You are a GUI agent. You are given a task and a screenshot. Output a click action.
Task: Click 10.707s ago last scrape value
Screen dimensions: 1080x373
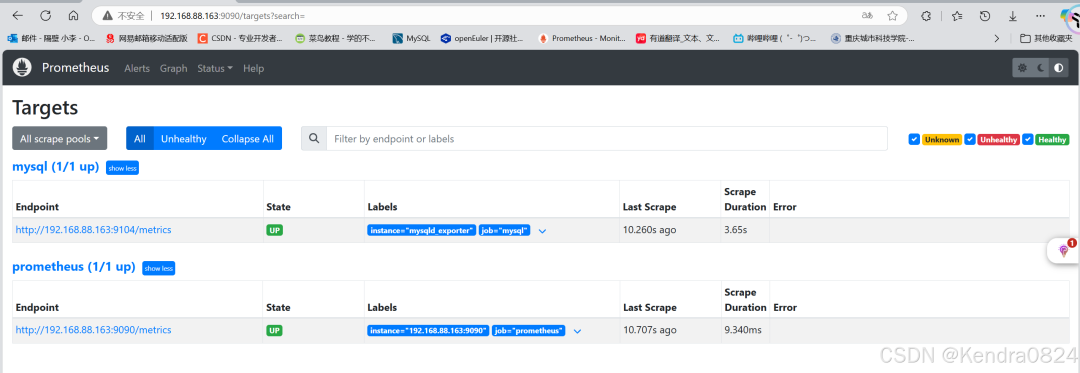tap(650, 330)
